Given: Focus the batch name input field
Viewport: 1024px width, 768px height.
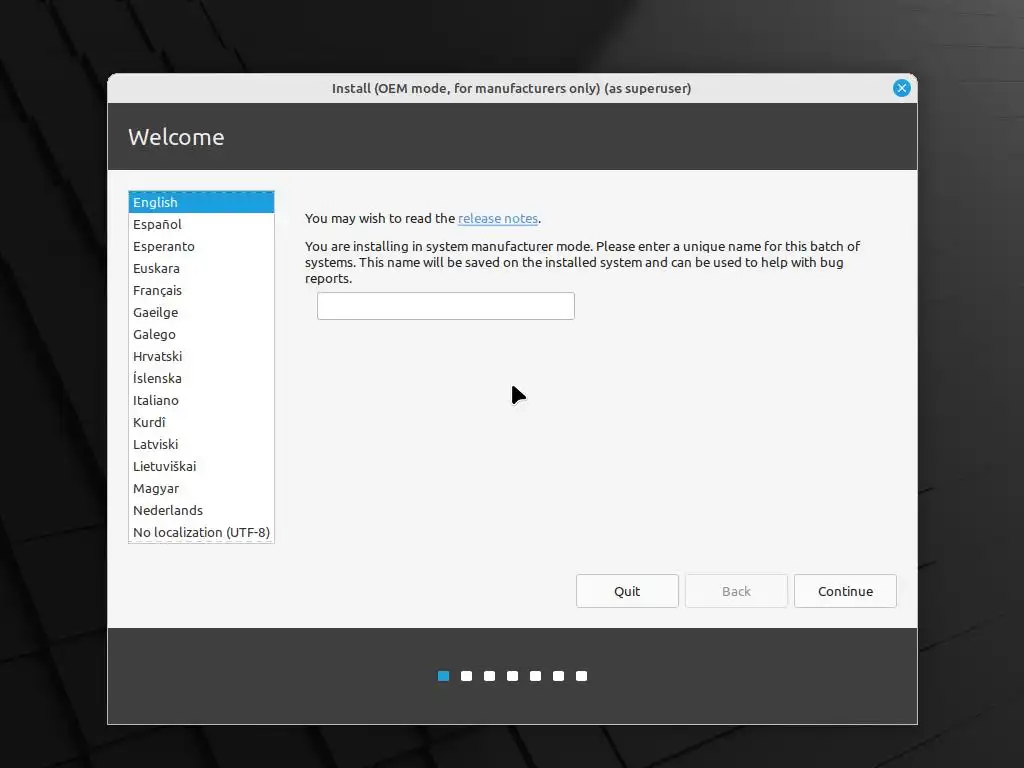Looking at the screenshot, I should coord(445,306).
